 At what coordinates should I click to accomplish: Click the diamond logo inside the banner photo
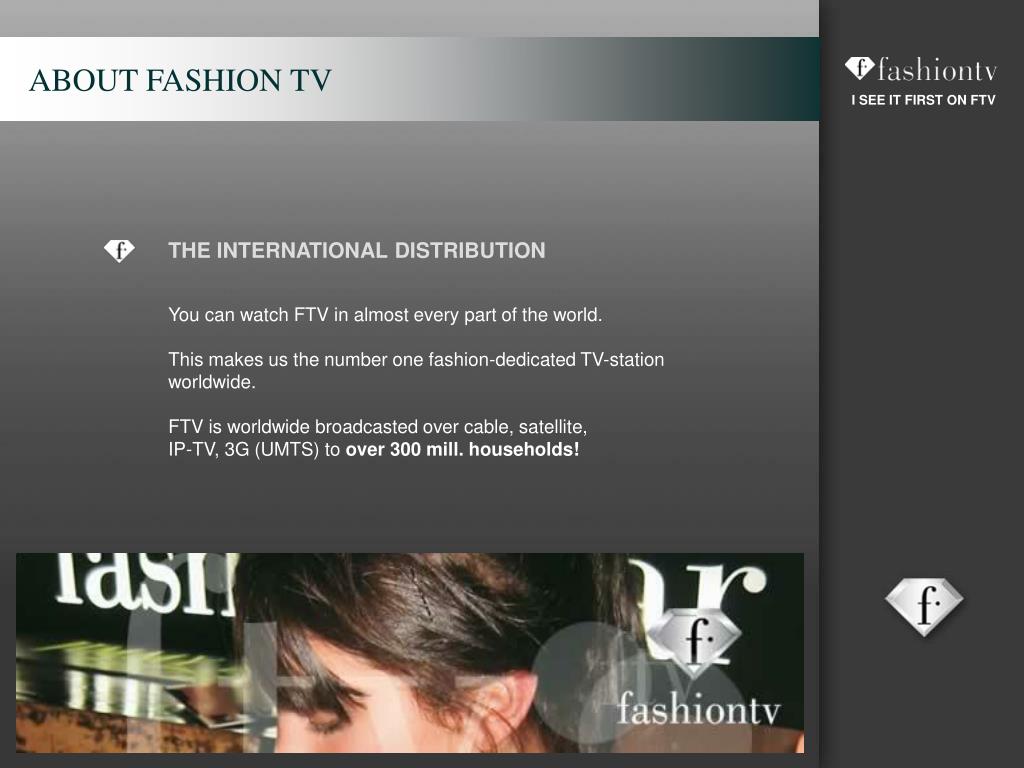click(x=696, y=643)
